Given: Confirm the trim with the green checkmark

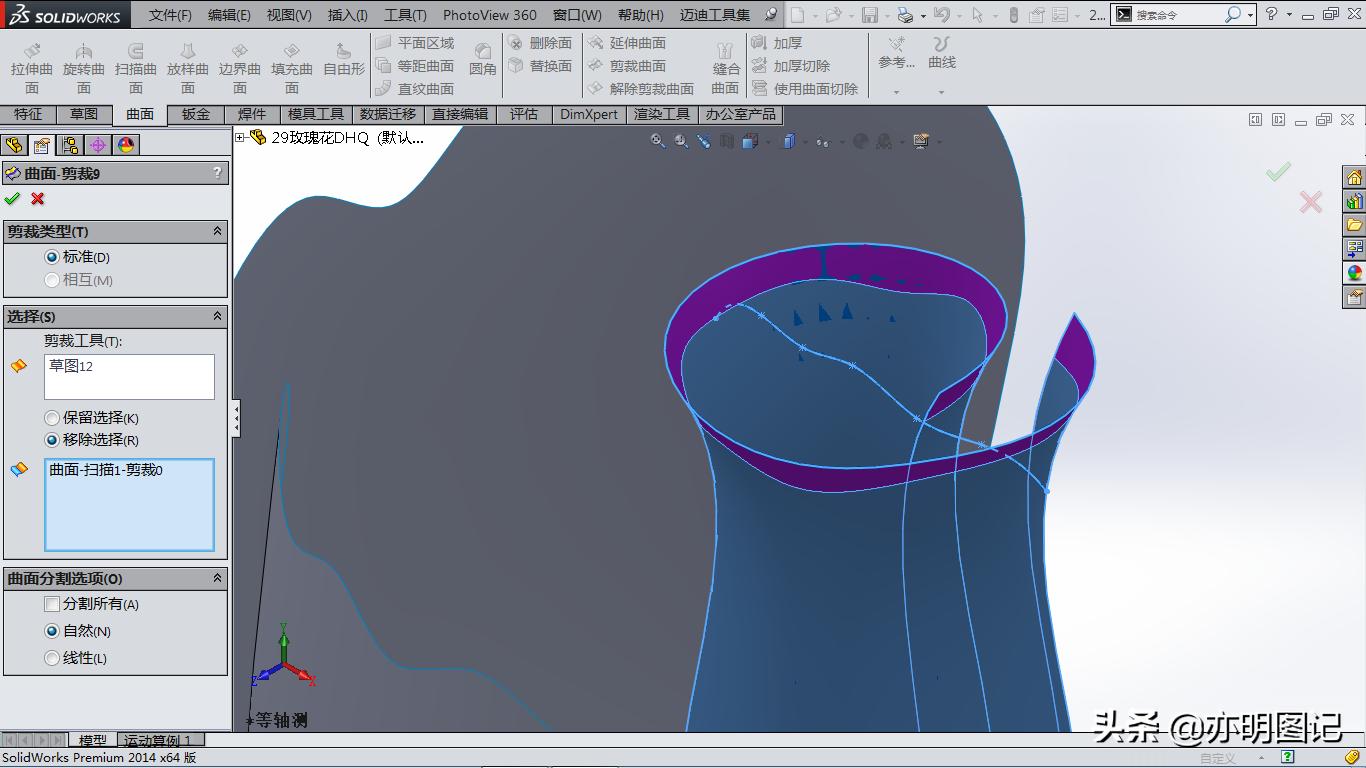Looking at the screenshot, I should tap(13, 199).
